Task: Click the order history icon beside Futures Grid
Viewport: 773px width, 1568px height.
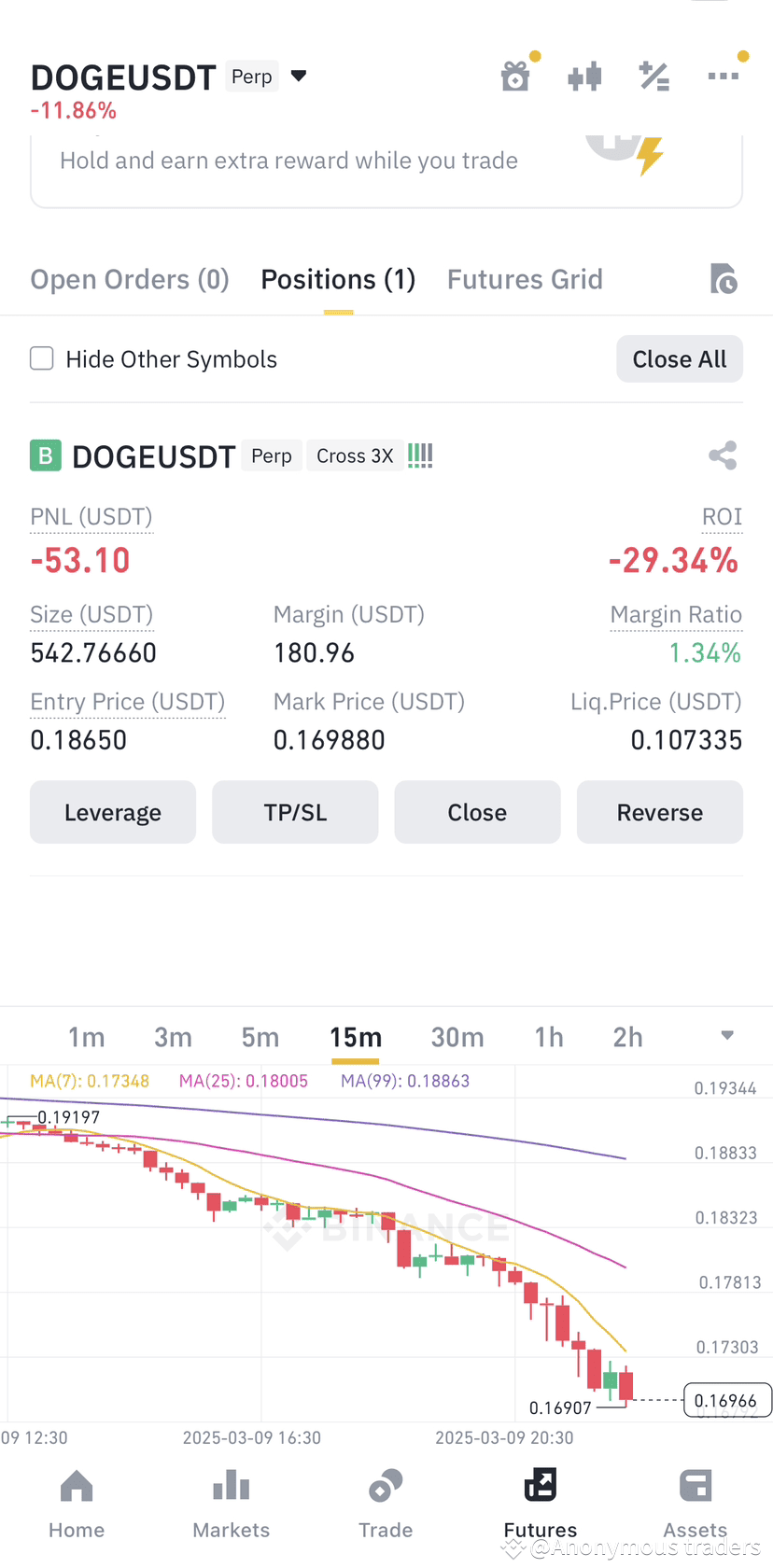Action: point(724,278)
